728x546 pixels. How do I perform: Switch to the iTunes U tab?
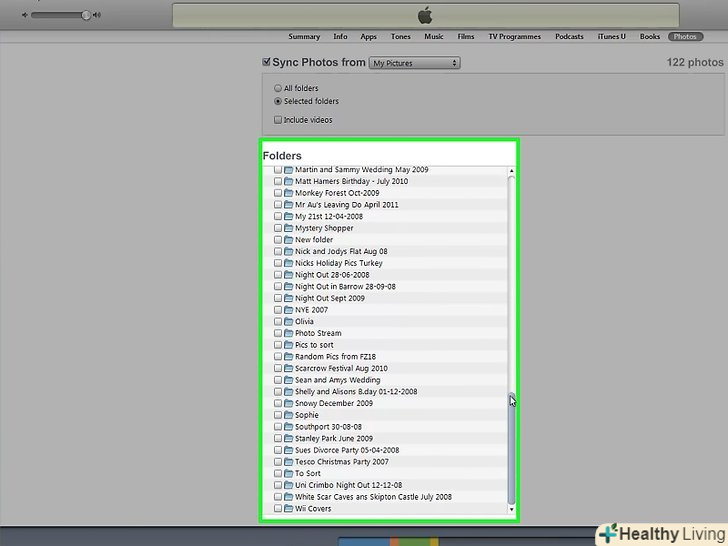pyautogui.click(x=611, y=36)
